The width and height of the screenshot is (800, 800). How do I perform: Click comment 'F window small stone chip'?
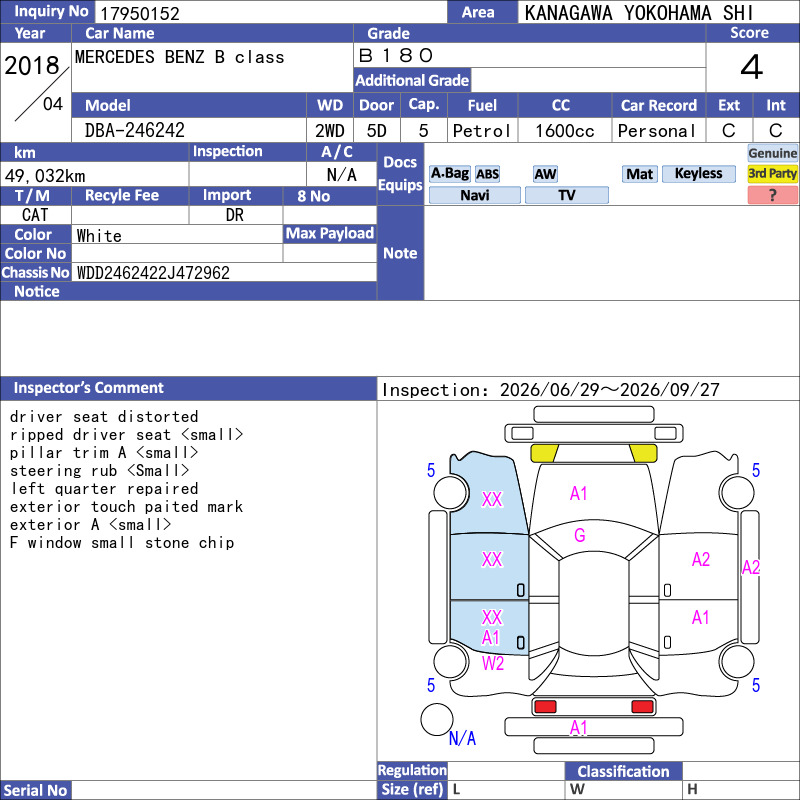(122, 542)
